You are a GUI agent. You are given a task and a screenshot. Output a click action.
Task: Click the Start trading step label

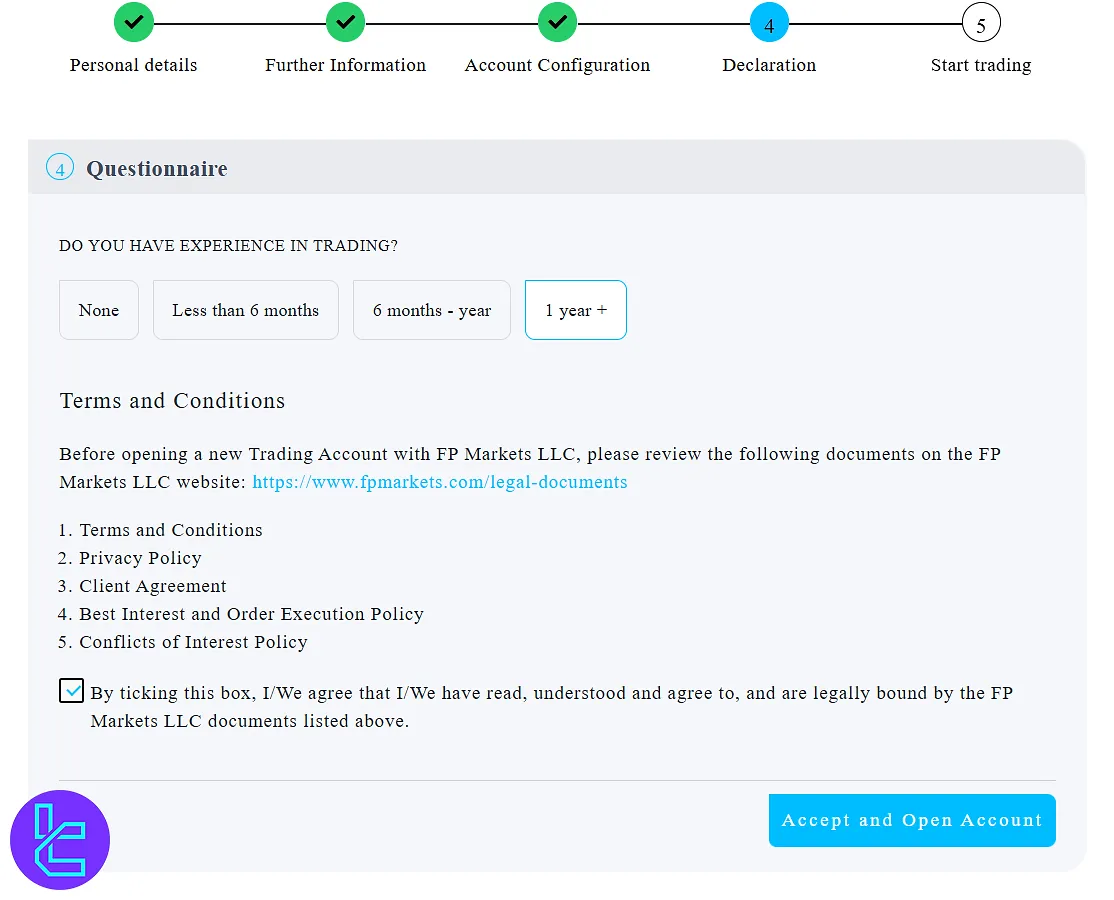click(981, 65)
